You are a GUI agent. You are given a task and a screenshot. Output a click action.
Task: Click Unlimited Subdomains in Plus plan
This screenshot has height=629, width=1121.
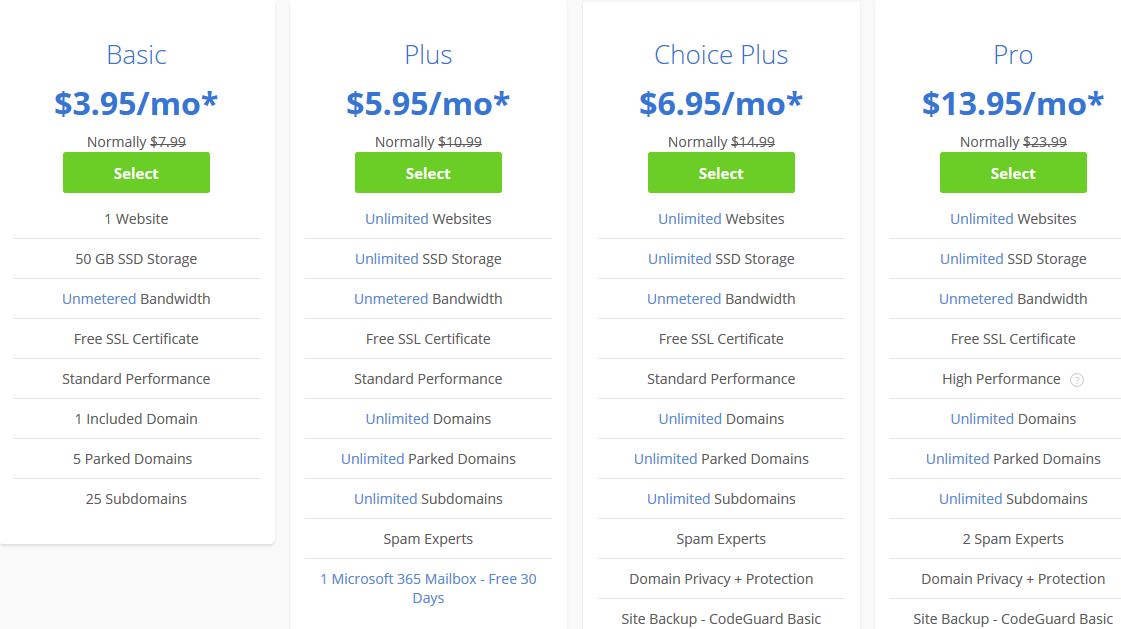point(428,499)
